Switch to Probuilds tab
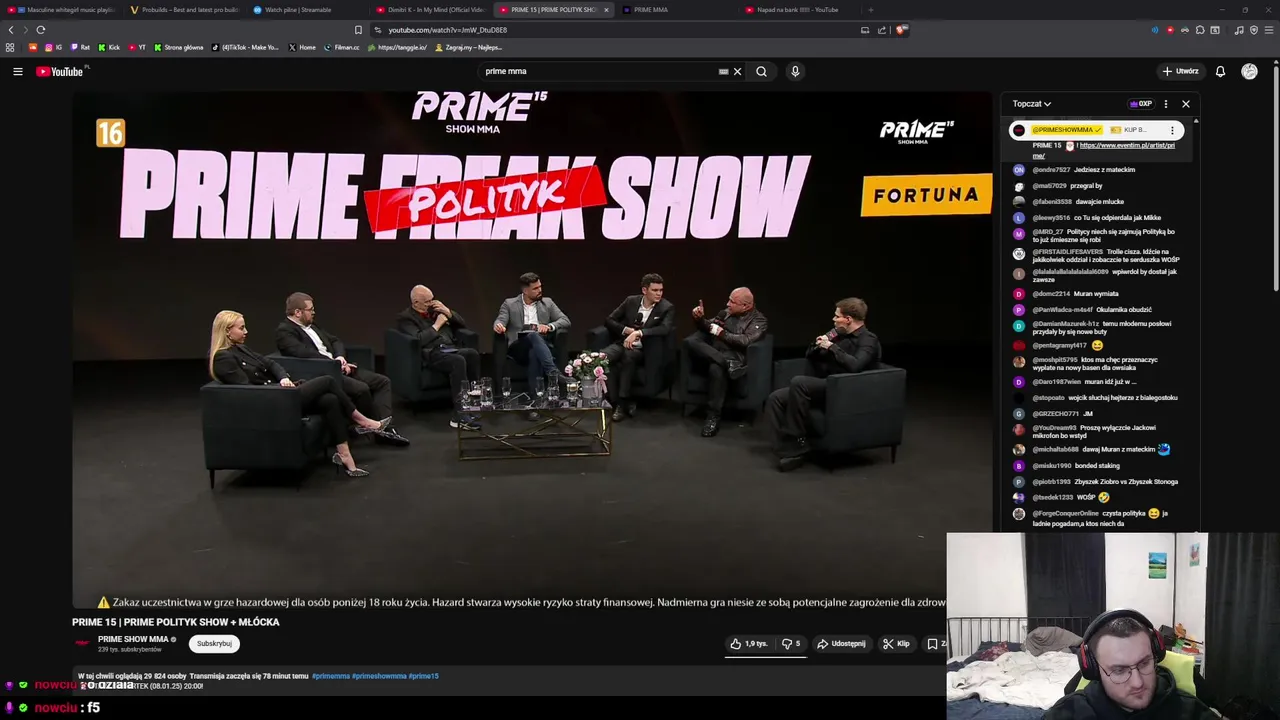The height and width of the screenshot is (720, 1280). click(x=186, y=10)
